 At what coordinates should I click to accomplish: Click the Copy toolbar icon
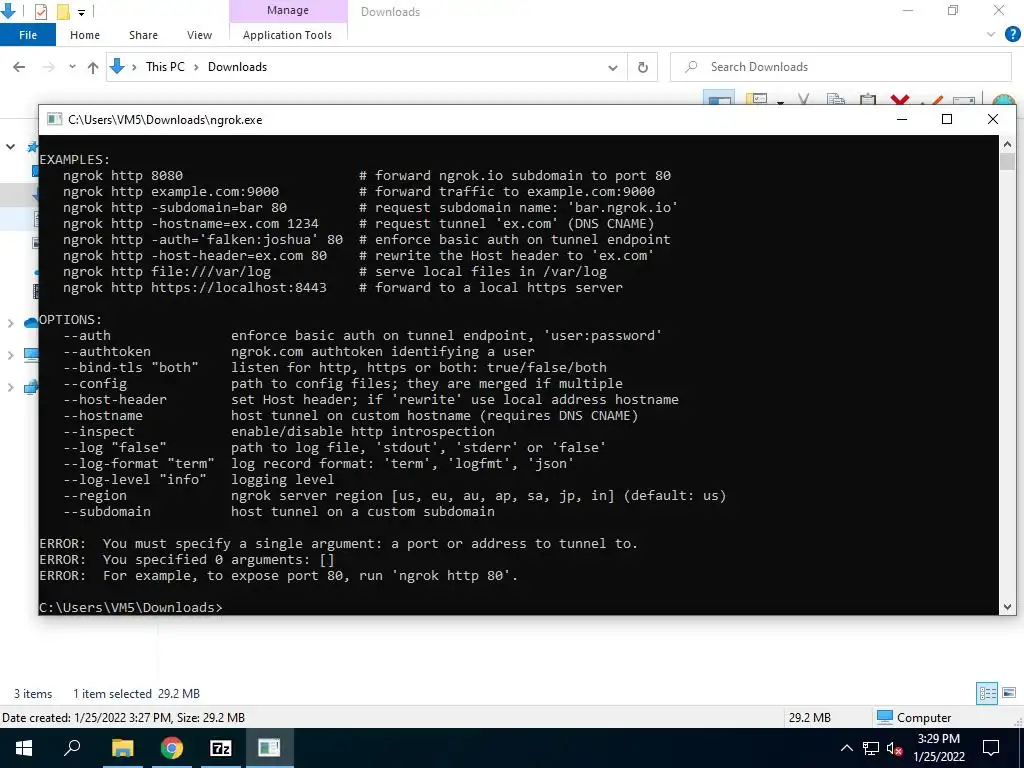835,99
